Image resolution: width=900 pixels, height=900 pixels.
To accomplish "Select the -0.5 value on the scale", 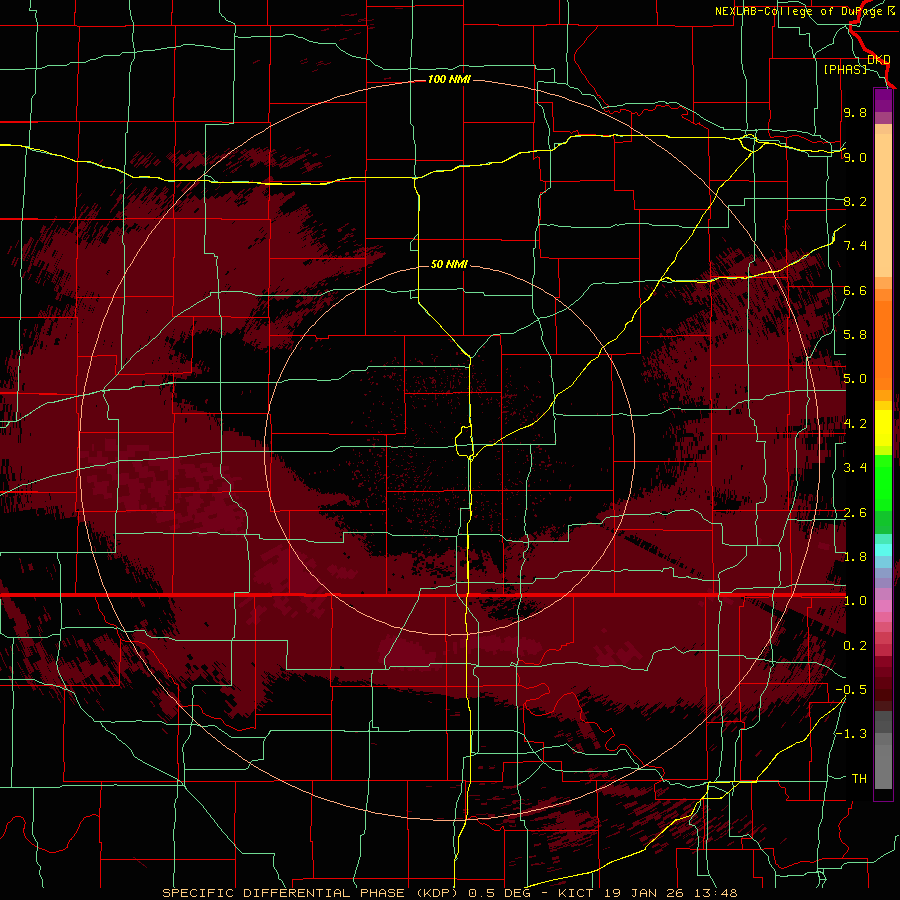I will point(851,690).
